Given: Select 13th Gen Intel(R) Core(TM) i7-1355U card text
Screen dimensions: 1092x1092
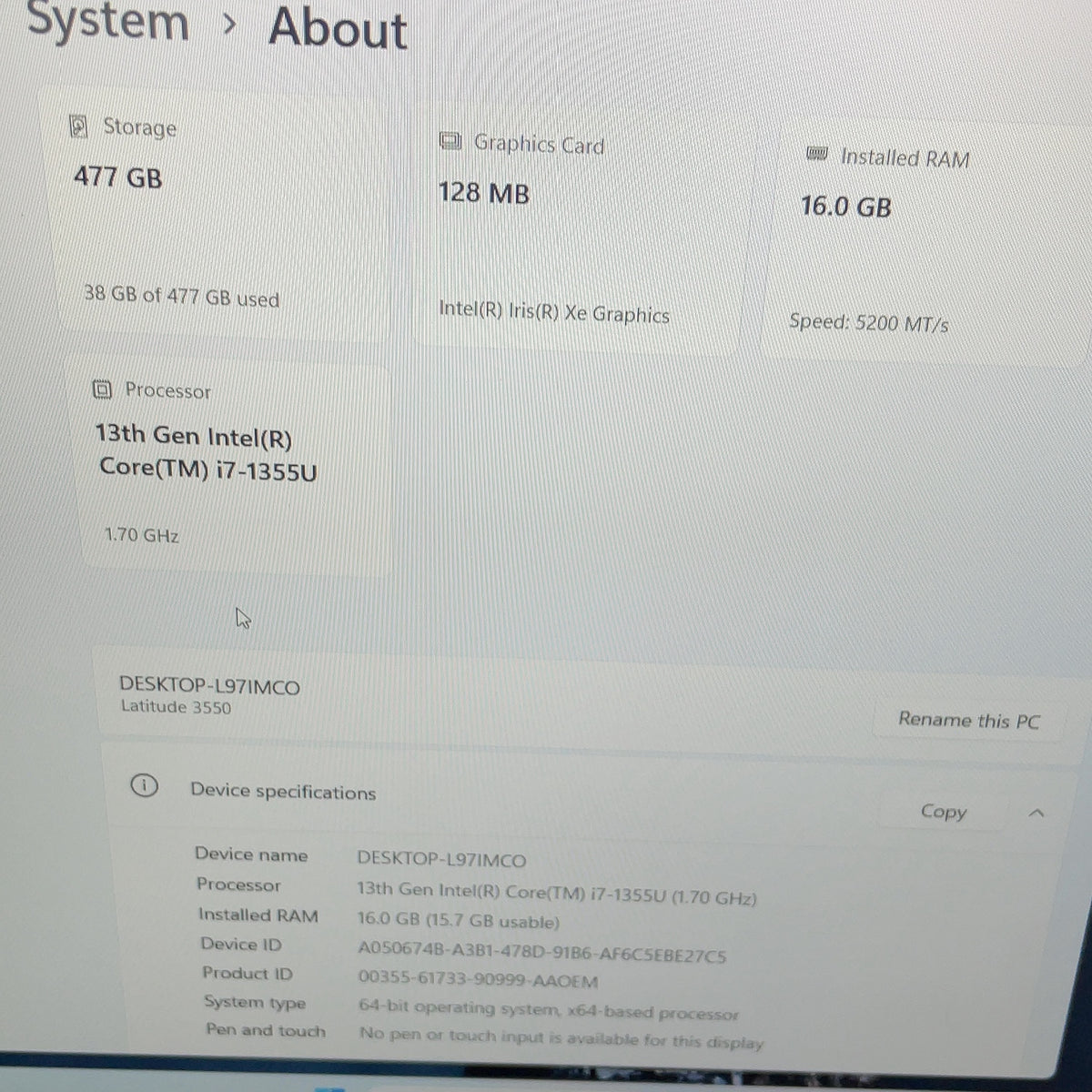Looking at the screenshot, I should [x=206, y=452].
